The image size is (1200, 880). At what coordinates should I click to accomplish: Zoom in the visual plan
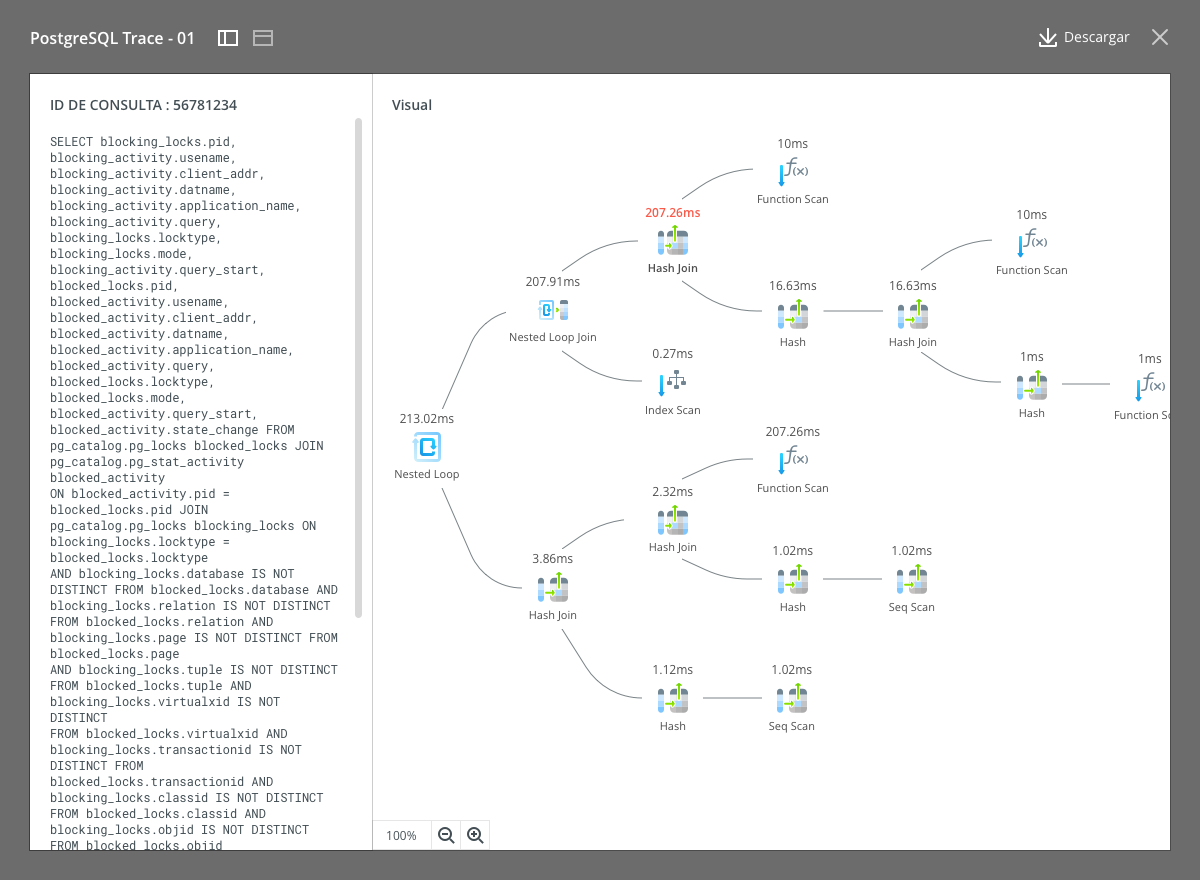coord(475,835)
